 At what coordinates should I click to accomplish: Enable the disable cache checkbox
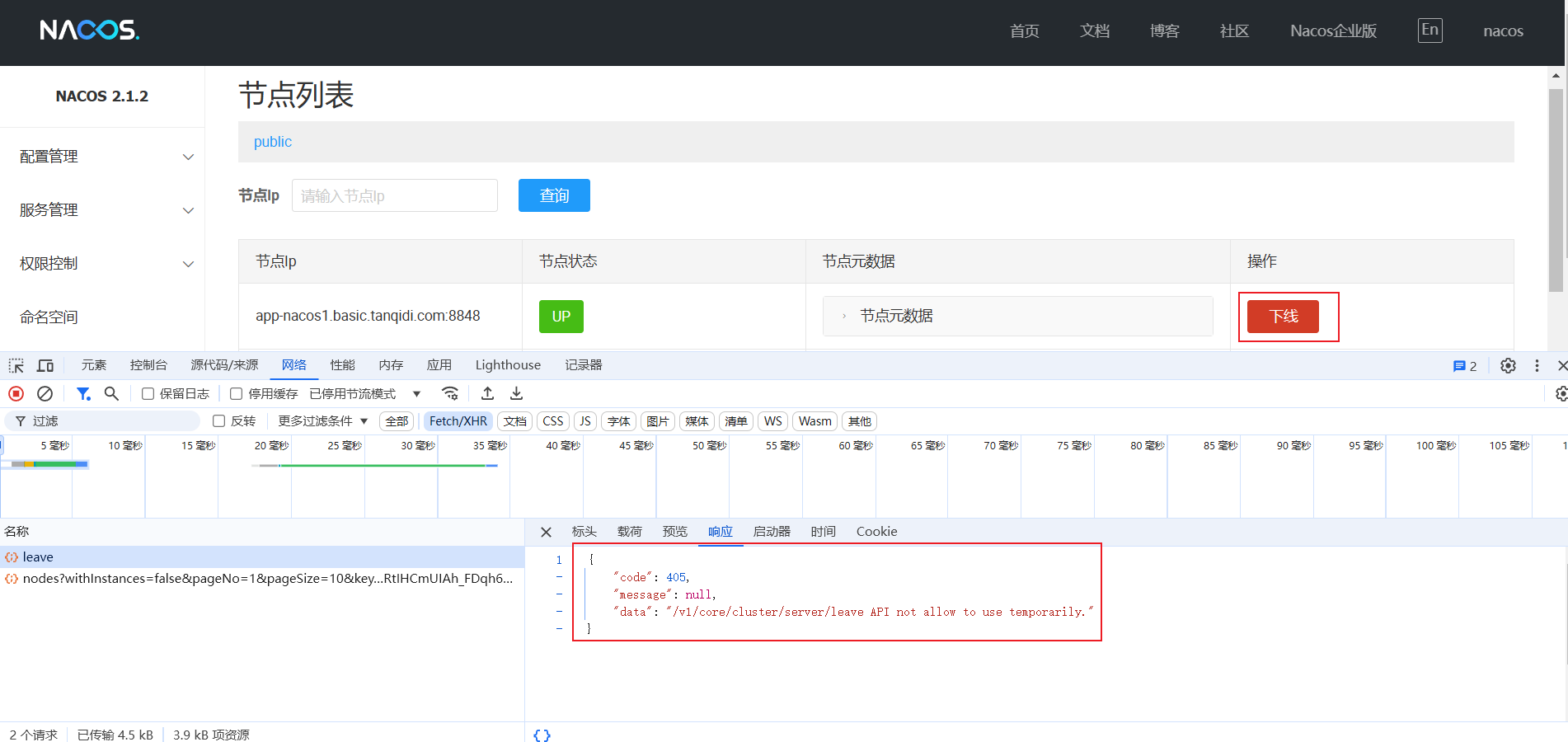point(237,394)
